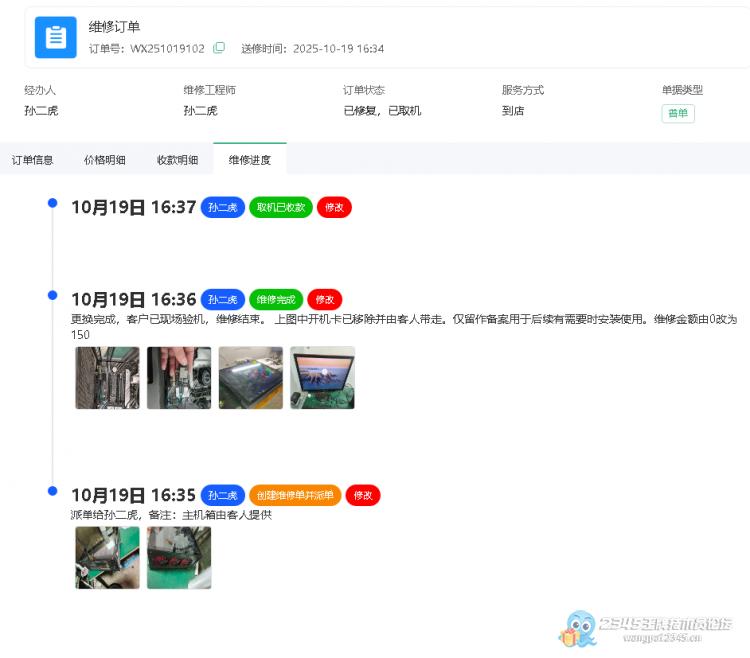Switch to the 订单信息 tab
The image size is (750, 658).
(x=33, y=160)
